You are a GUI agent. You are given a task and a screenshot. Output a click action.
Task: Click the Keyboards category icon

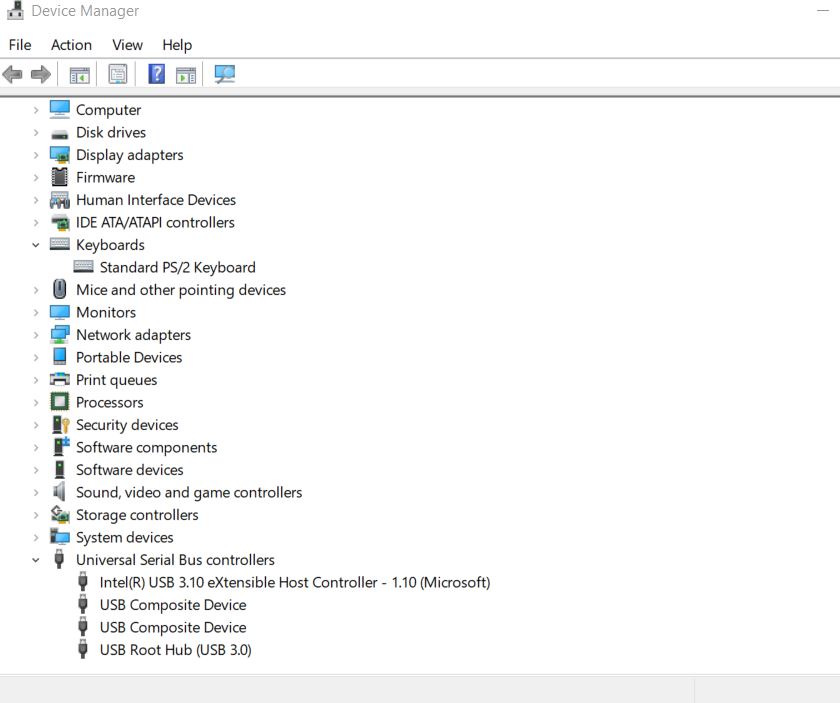click(59, 244)
